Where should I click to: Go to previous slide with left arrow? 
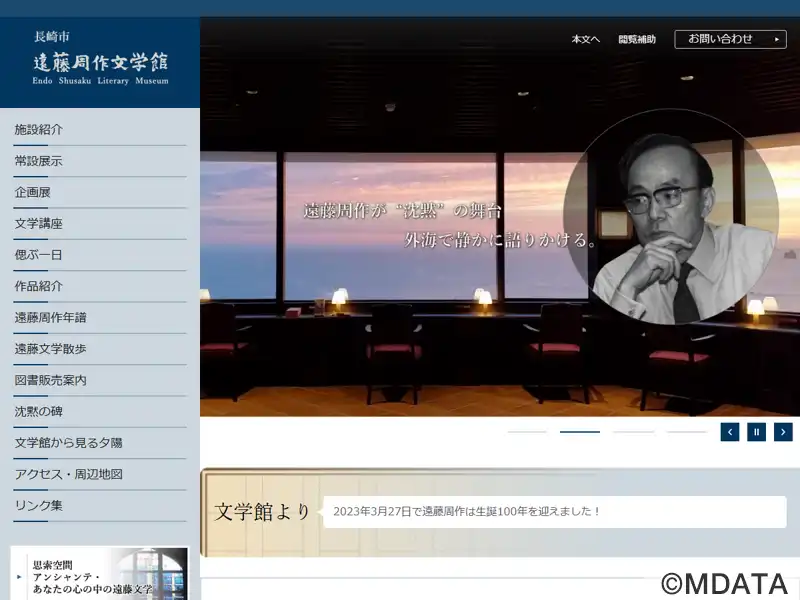pos(730,432)
